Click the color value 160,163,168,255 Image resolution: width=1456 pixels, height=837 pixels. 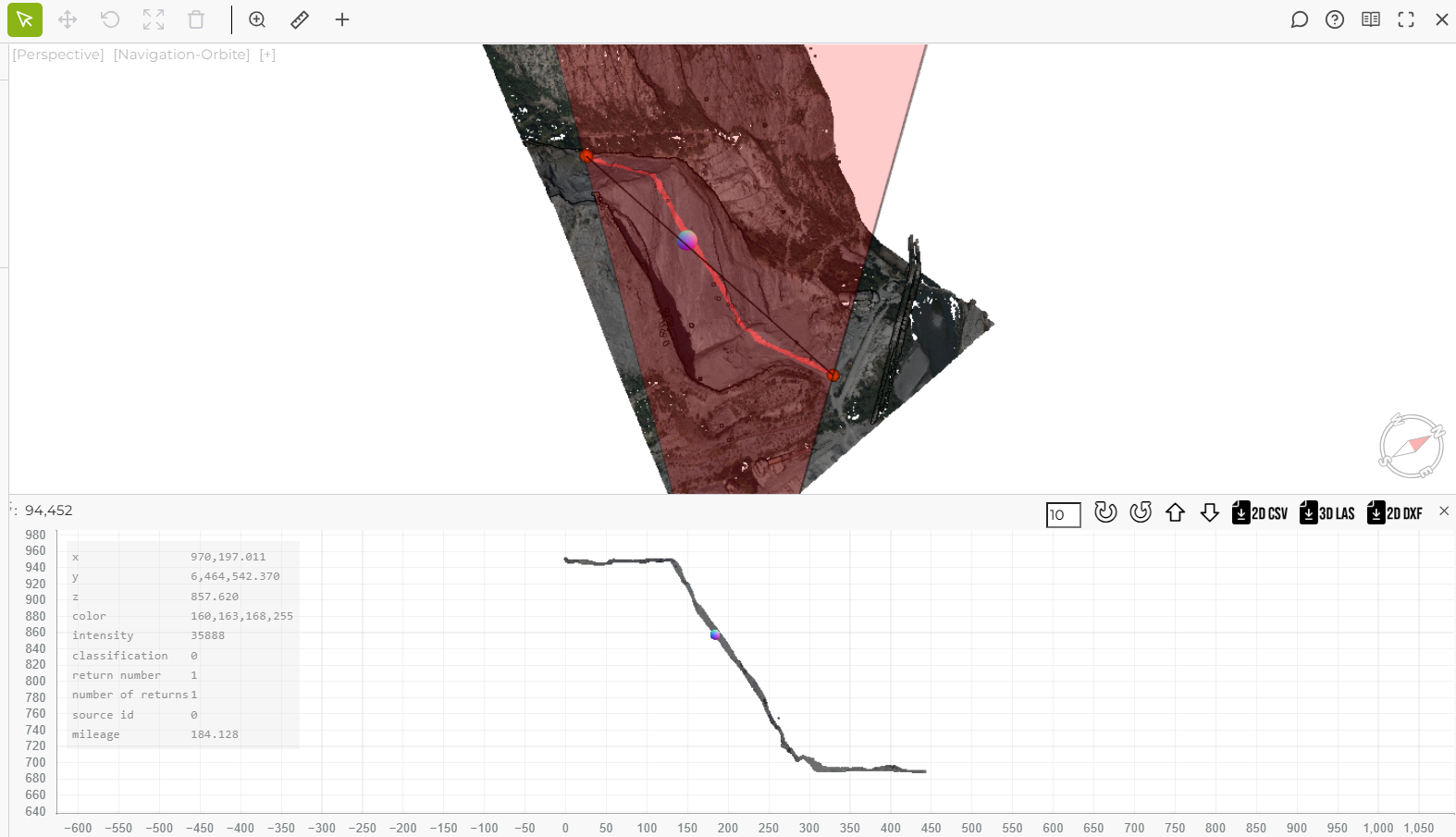(242, 616)
